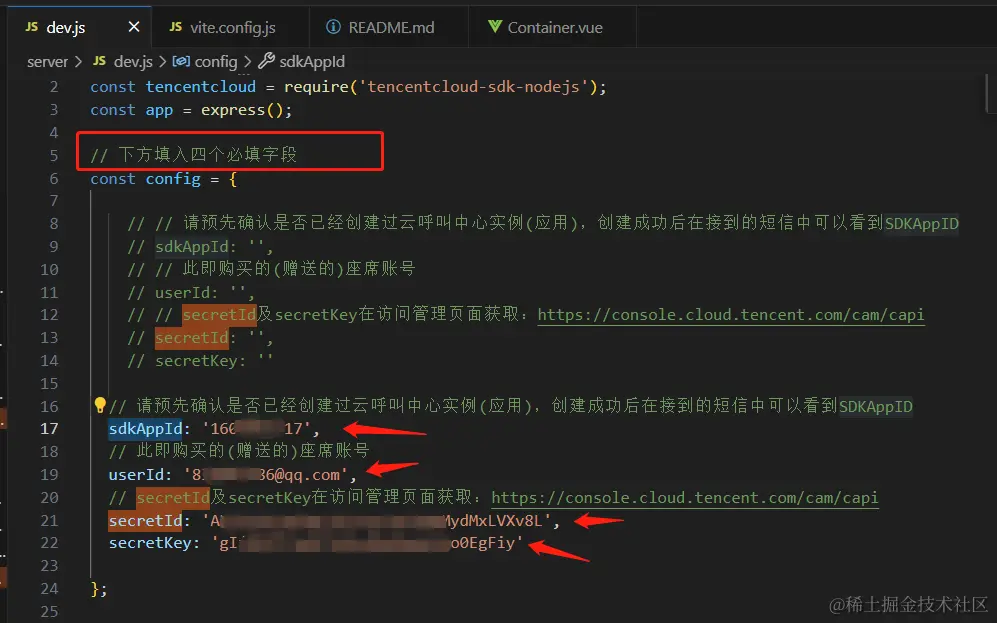
Task: Click 'tencentcloud-sdk-nodejs' string on line 2
Action: (474, 86)
